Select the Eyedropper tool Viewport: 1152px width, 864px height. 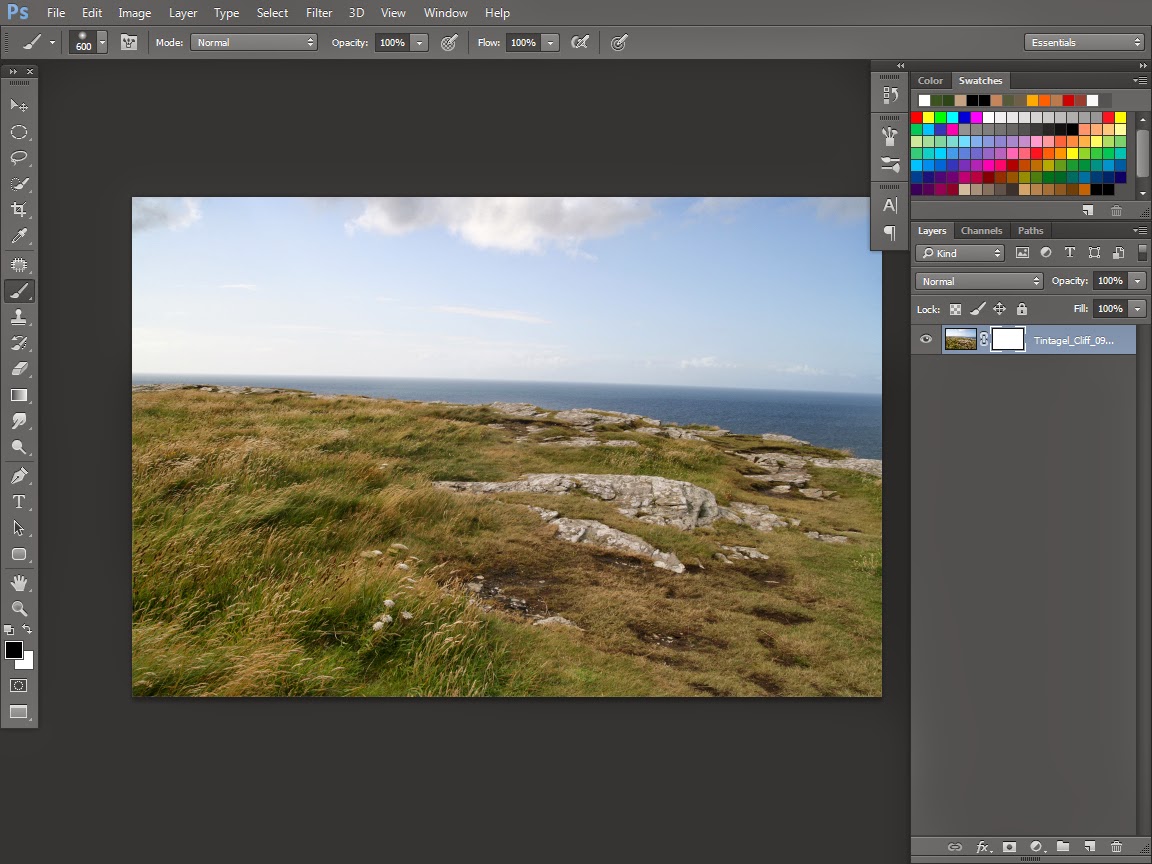point(18,237)
